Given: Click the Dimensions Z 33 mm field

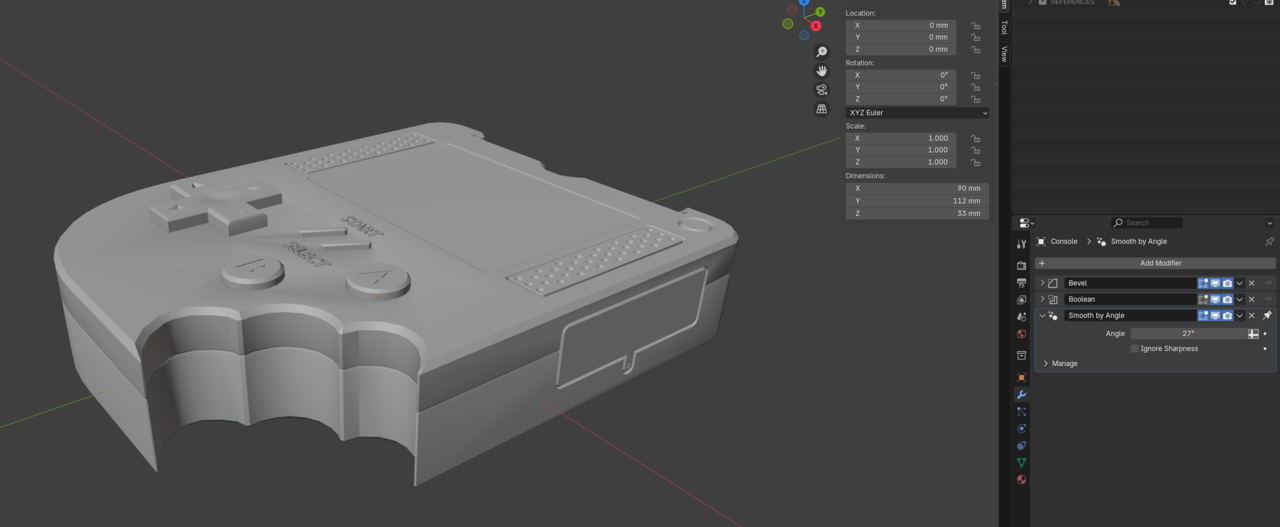Looking at the screenshot, I should point(917,213).
